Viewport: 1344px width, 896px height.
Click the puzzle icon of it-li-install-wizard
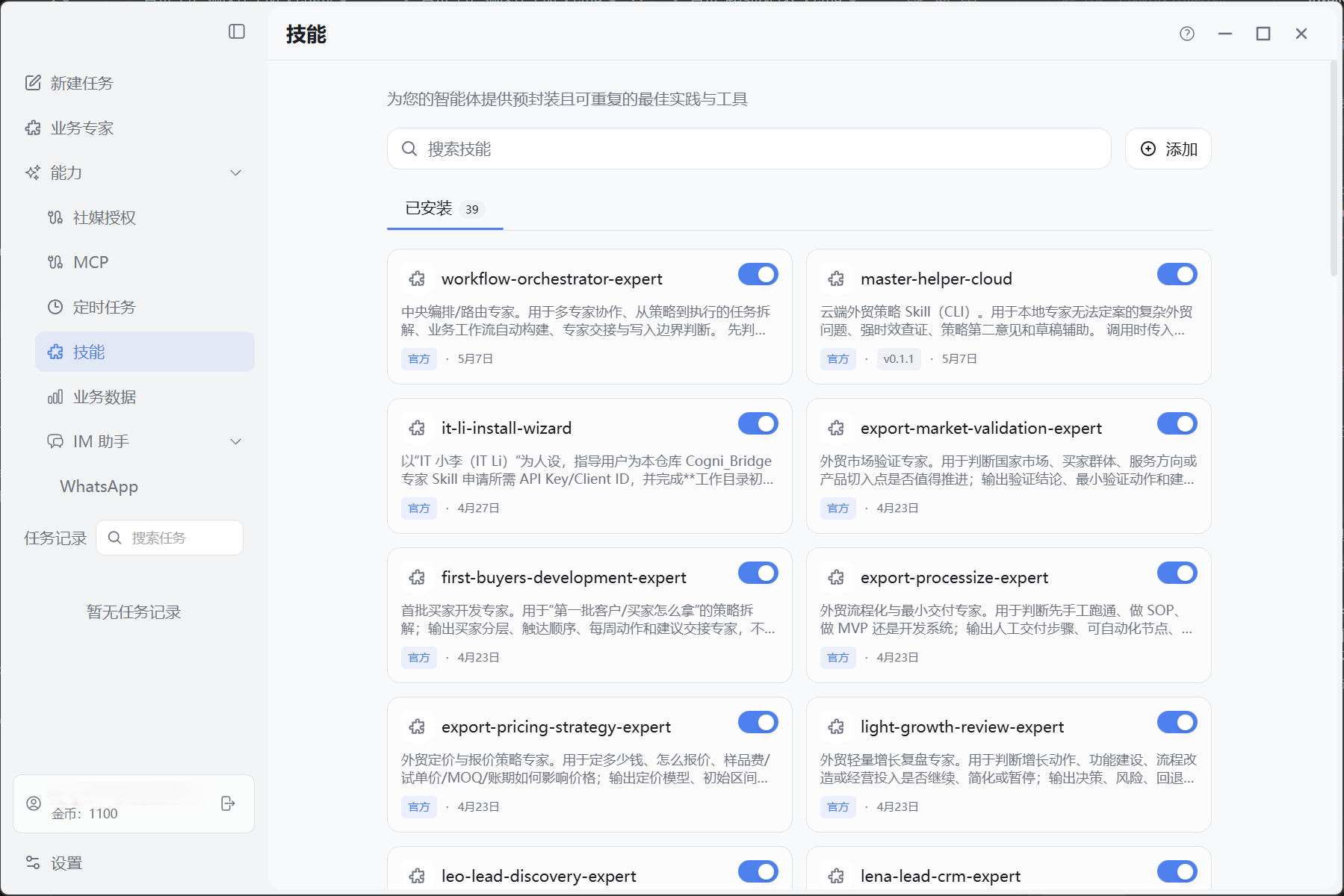(x=417, y=428)
